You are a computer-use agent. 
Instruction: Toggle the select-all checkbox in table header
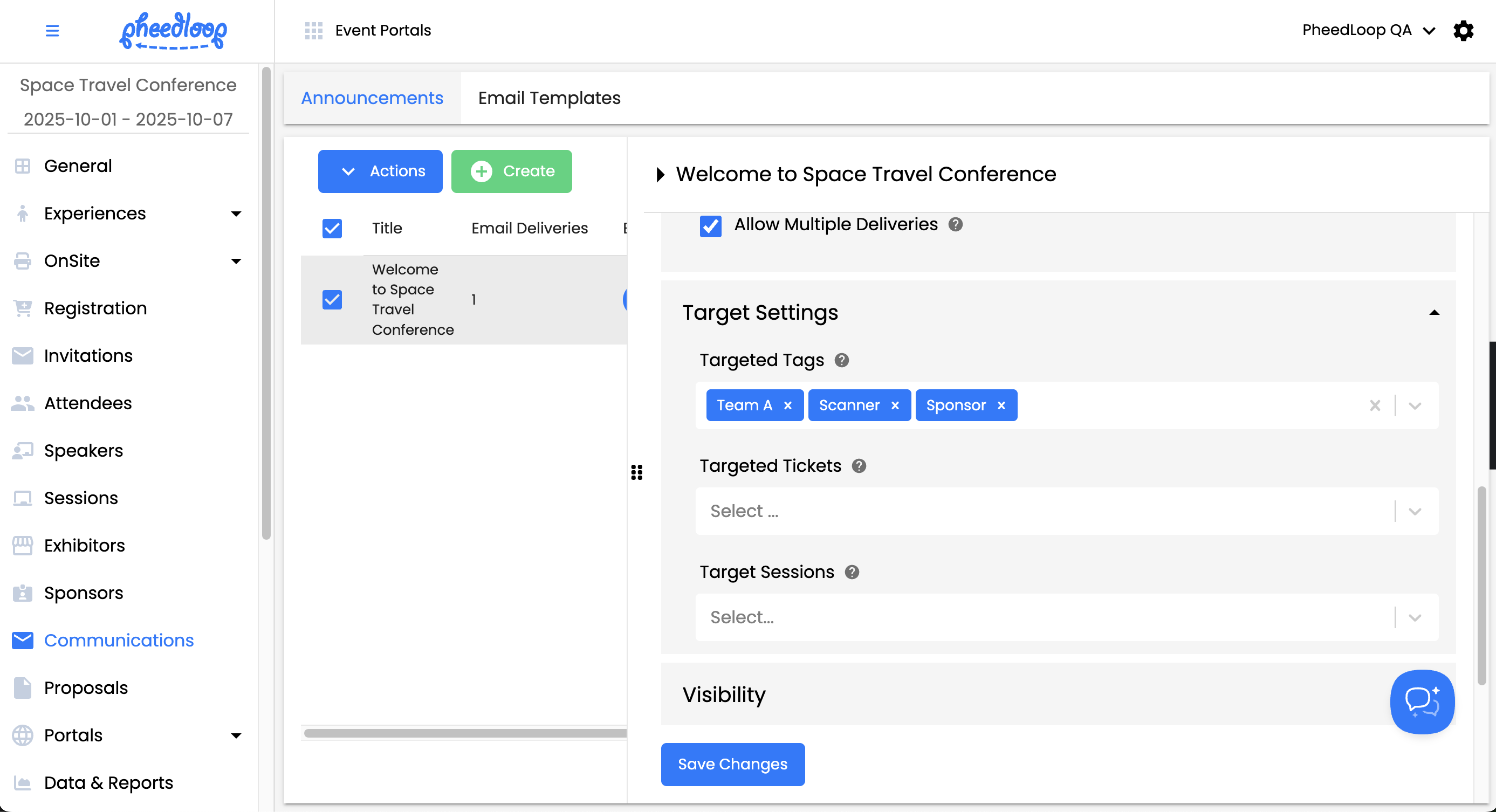pyautogui.click(x=332, y=228)
